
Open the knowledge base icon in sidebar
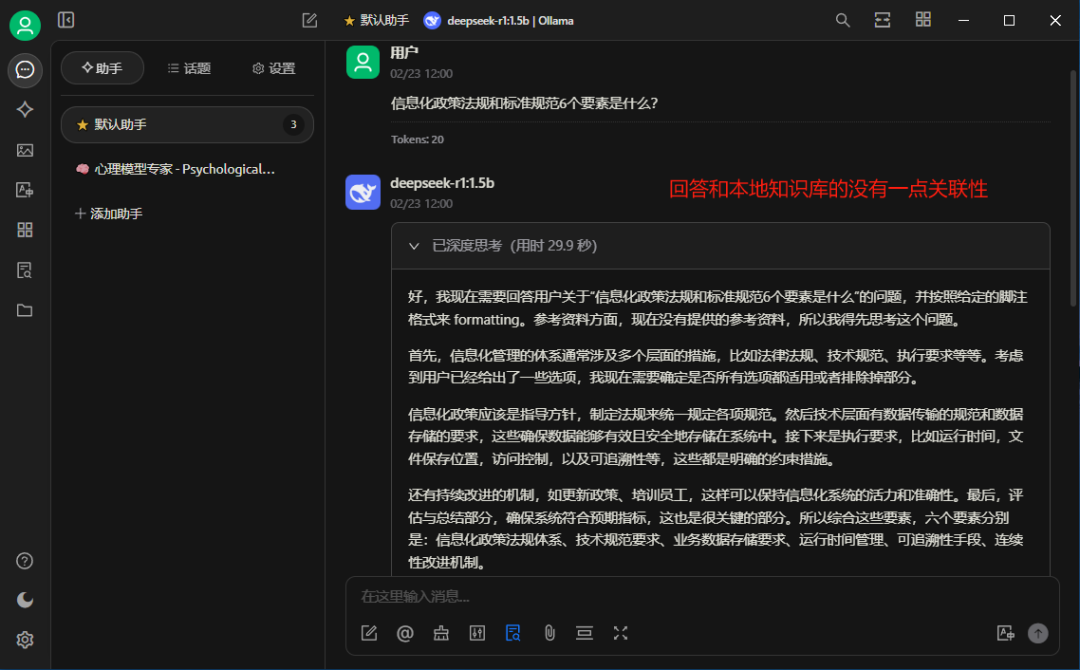click(x=25, y=270)
